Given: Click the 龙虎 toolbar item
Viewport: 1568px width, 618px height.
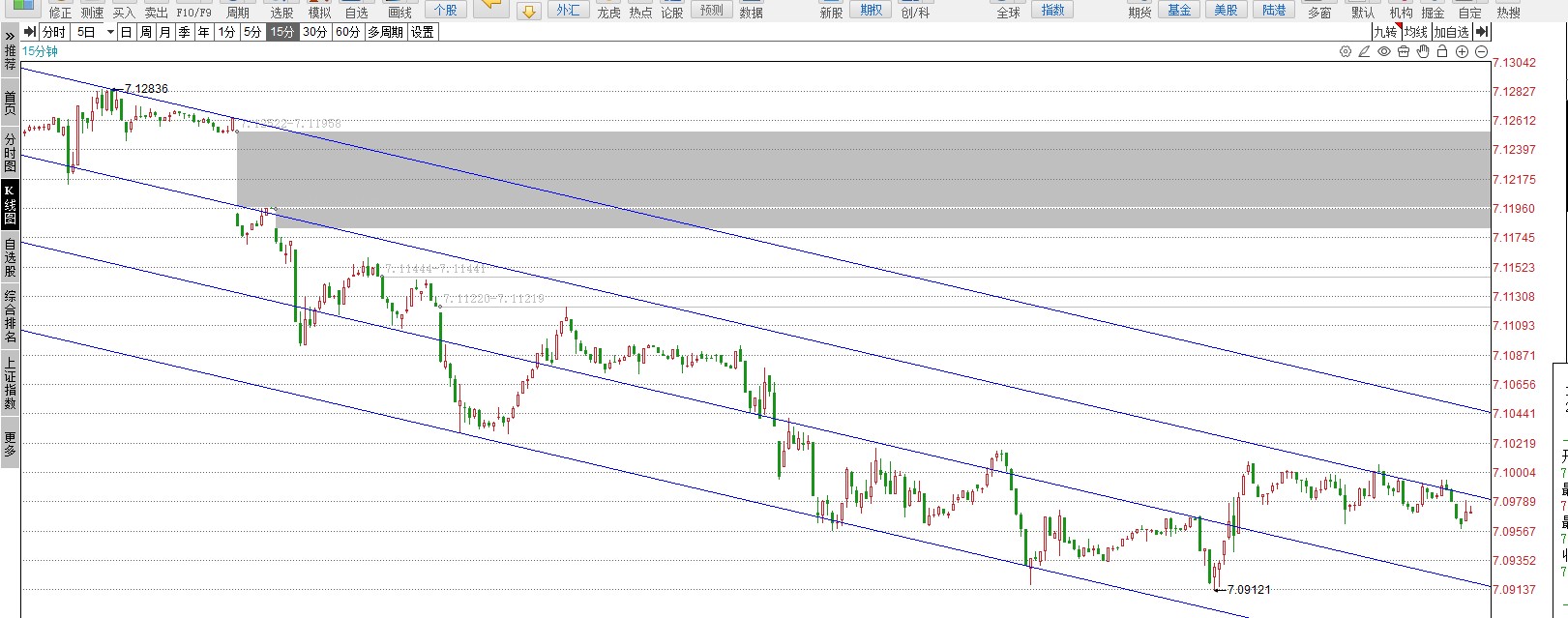Looking at the screenshot, I should pyautogui.click(x=608, y=13).
